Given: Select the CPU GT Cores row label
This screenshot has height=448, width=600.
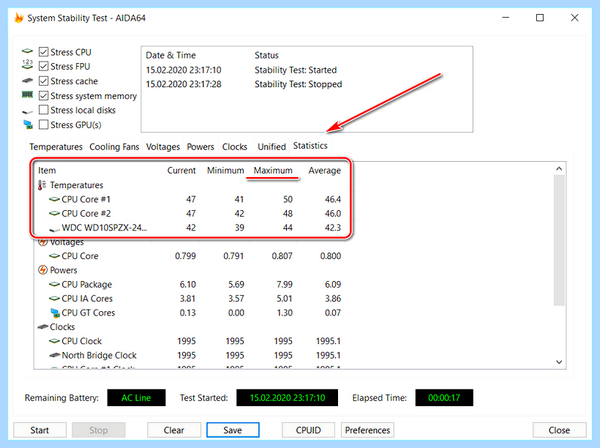Looking at the screenshot, I should point(88,313).
